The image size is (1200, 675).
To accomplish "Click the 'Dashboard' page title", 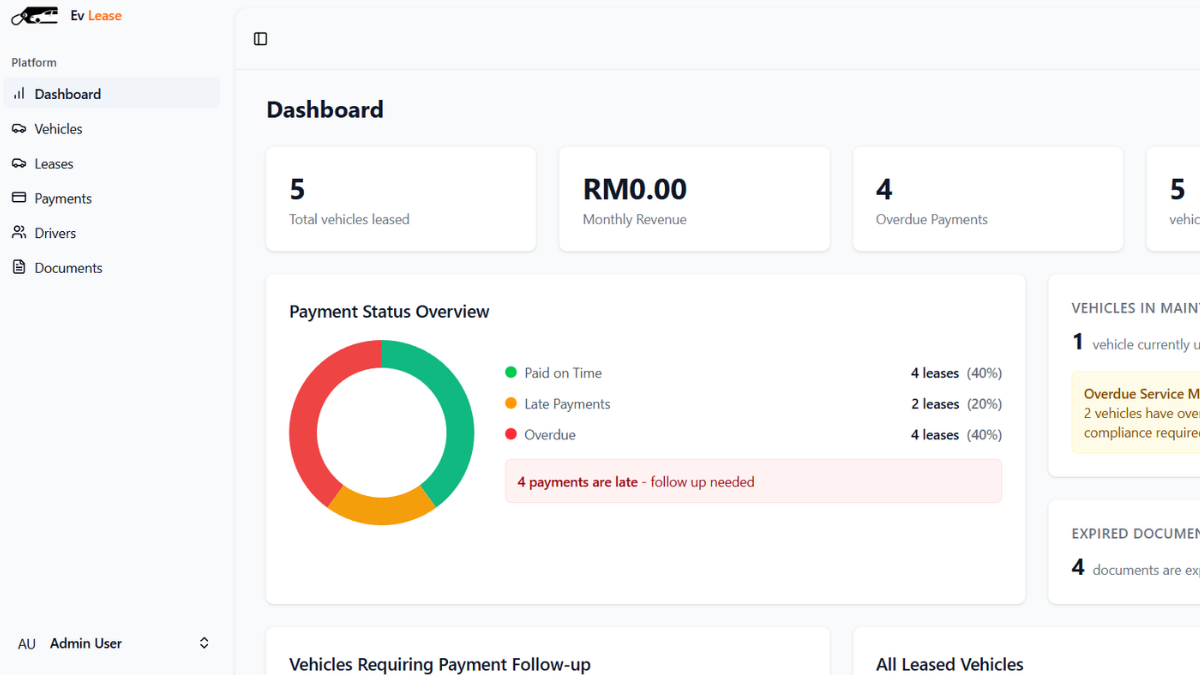I will 325,110.
